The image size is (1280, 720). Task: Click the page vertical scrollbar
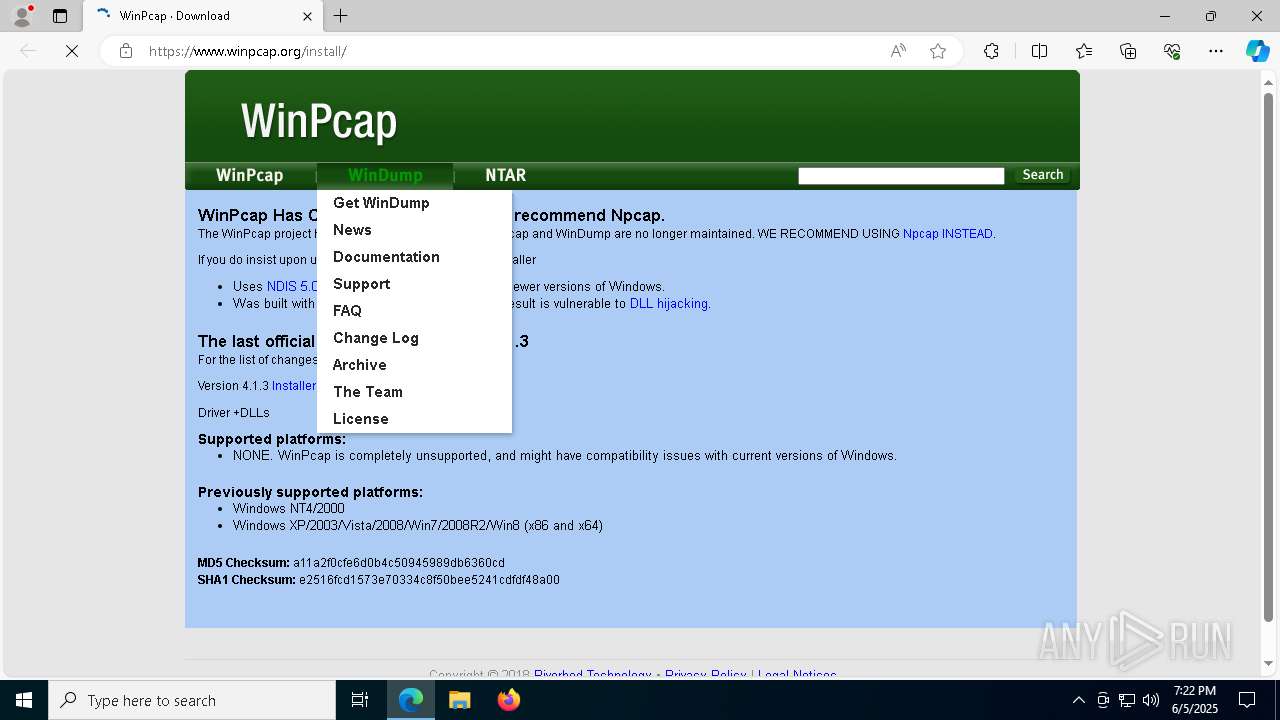pyautogui.click(x=1269, y=357)
